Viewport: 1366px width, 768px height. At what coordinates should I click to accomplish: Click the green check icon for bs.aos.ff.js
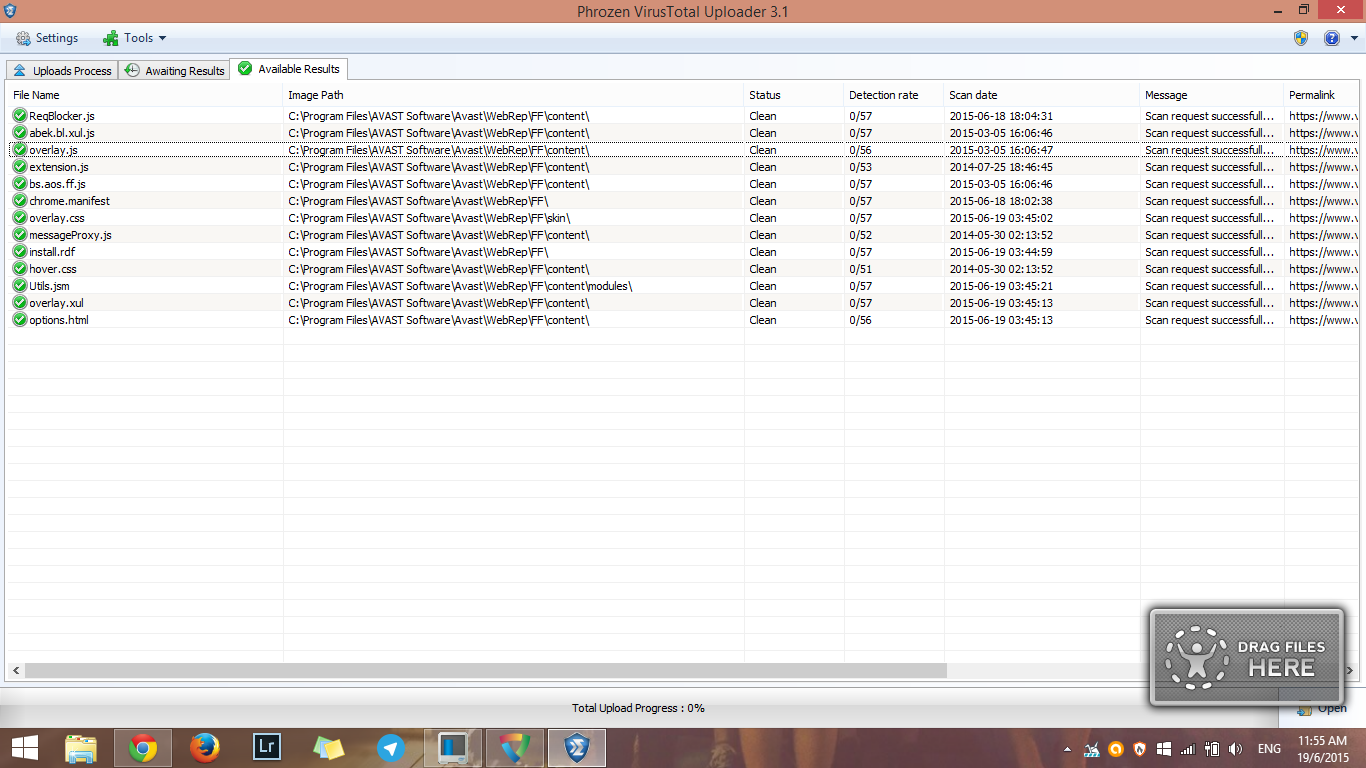(19, 184)
